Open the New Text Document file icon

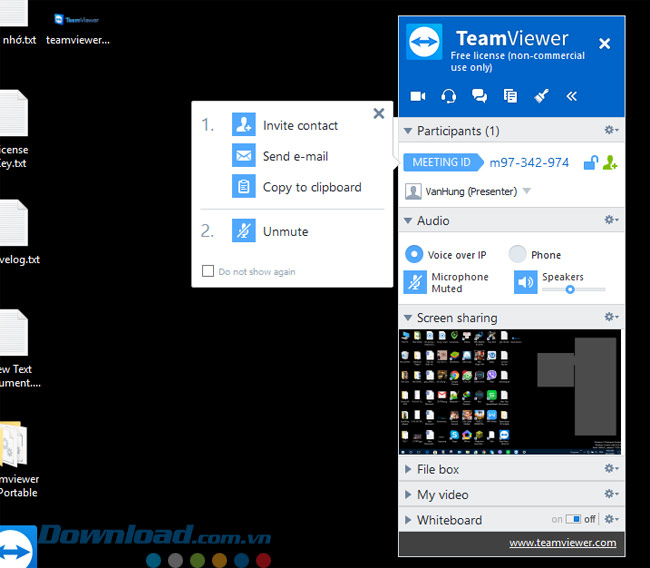(x=14, y=333)
